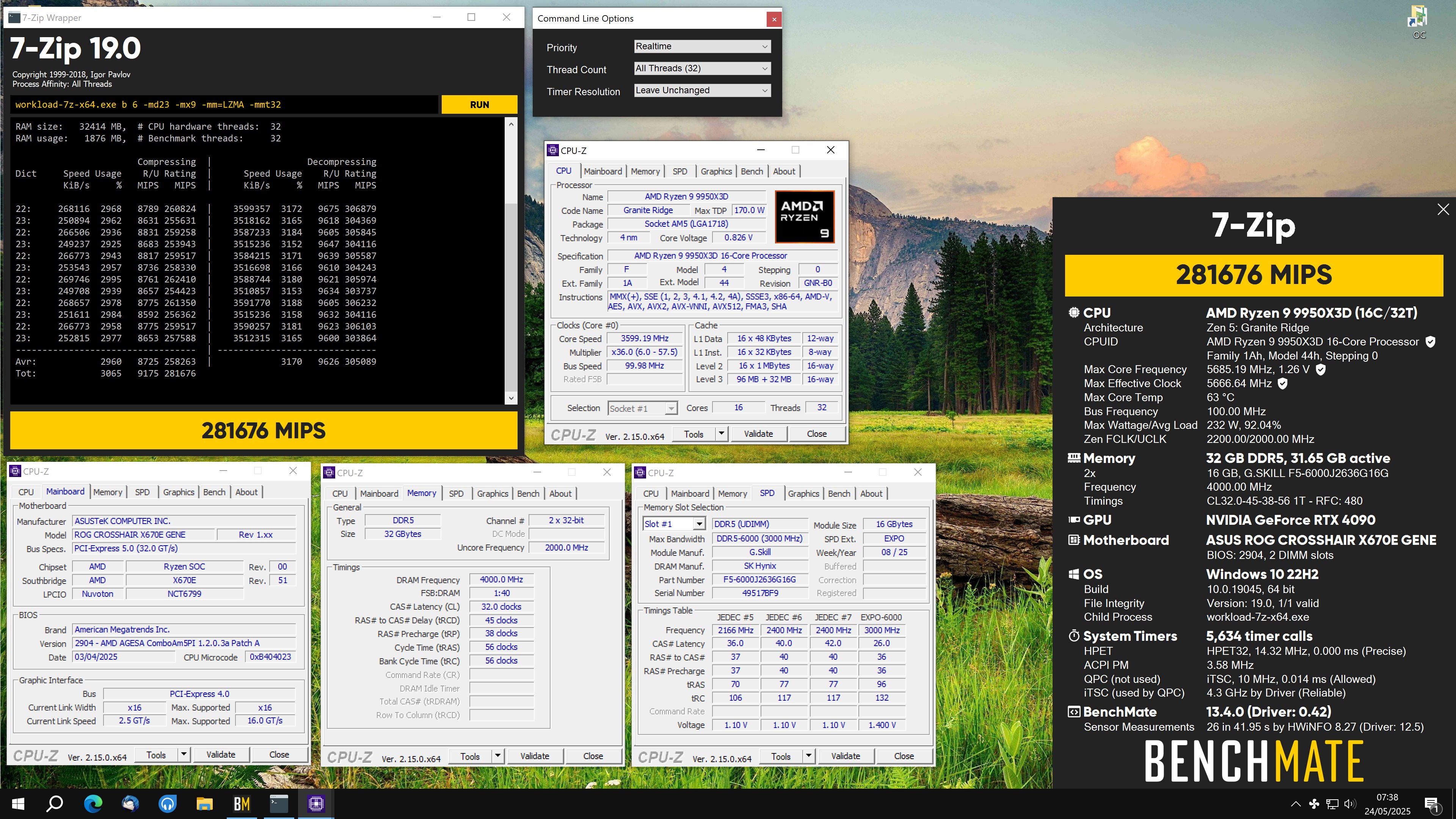Click CPU-Z title icon of Mainboard window
Image resolution: width=1456 pixels, height=819 pixels.
tap(15, 471)
